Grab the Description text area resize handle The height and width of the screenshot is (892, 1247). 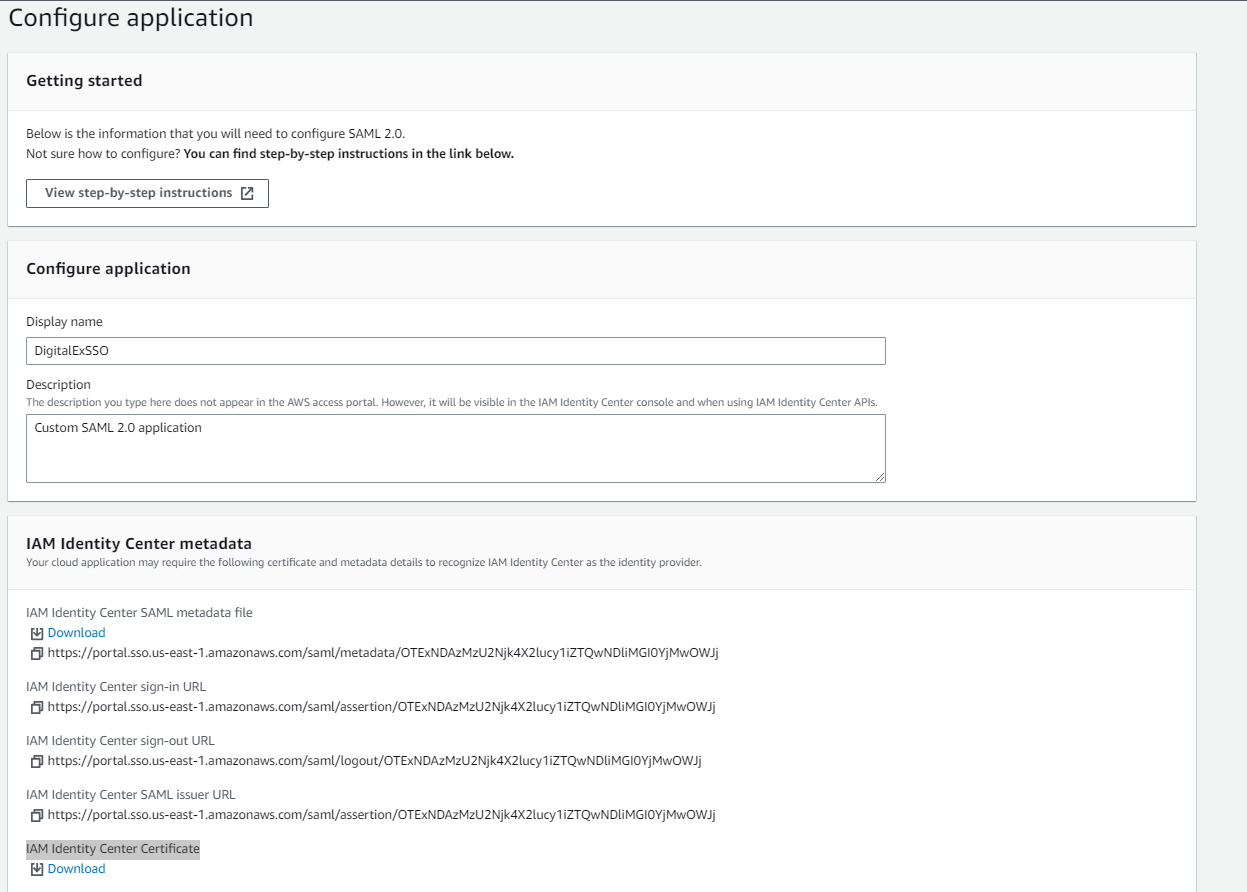tap(880, 477)
